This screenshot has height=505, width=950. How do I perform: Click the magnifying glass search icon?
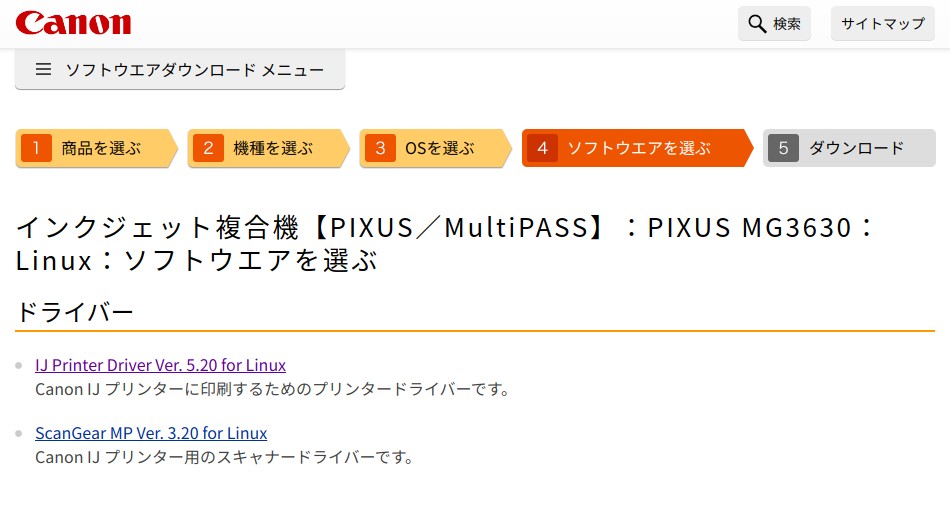point(757,24)
